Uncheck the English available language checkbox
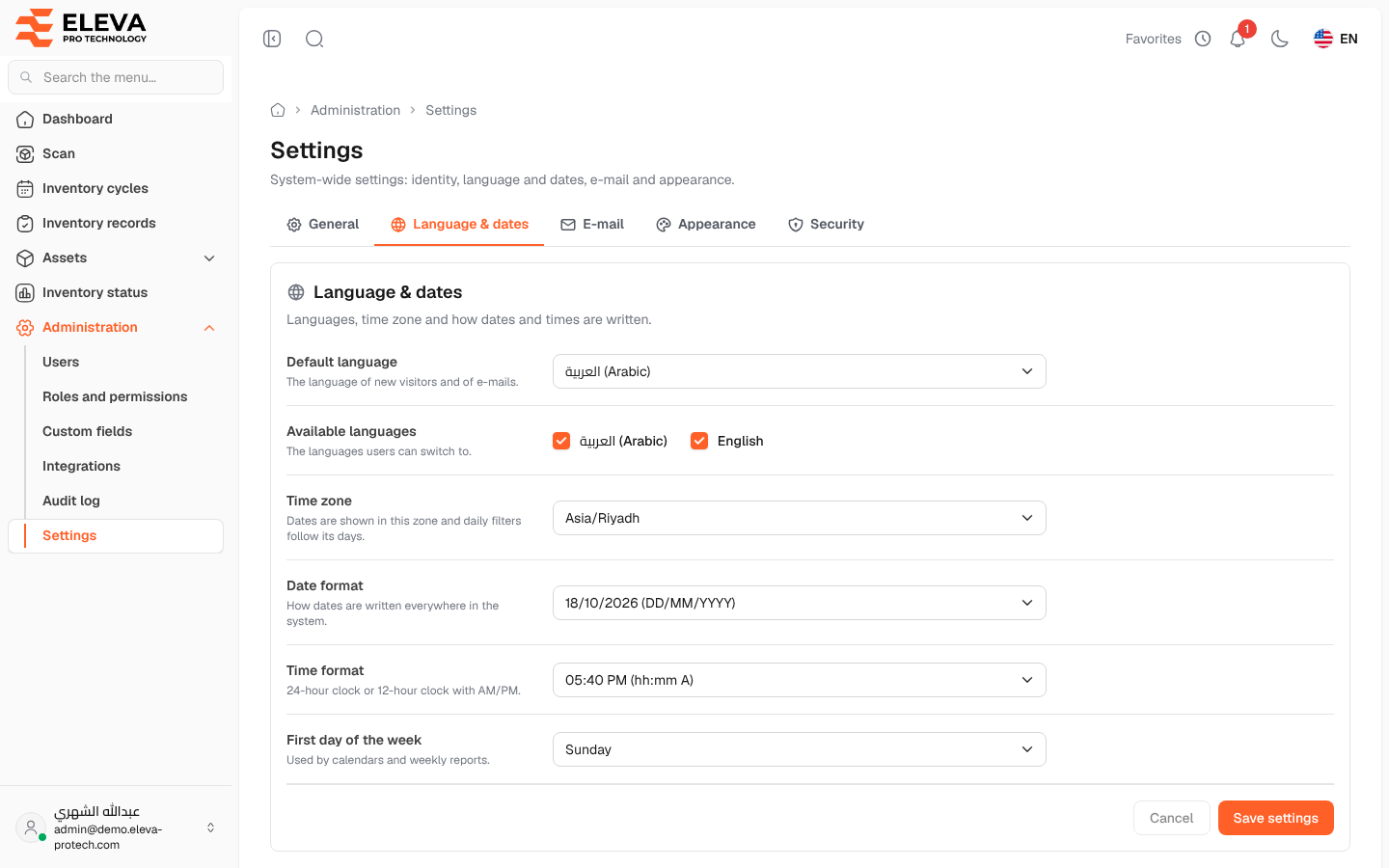Screen dimensions: 1389x868 pos(699,441)
